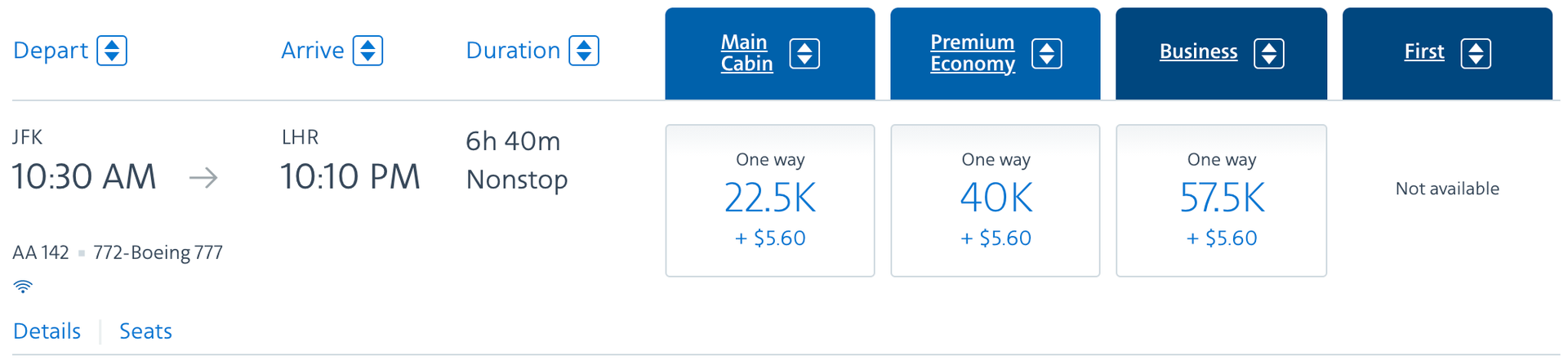Select the 40K Premium Economy fare
This screenshot has width=1568, height=360.
(x=996, y=201)
